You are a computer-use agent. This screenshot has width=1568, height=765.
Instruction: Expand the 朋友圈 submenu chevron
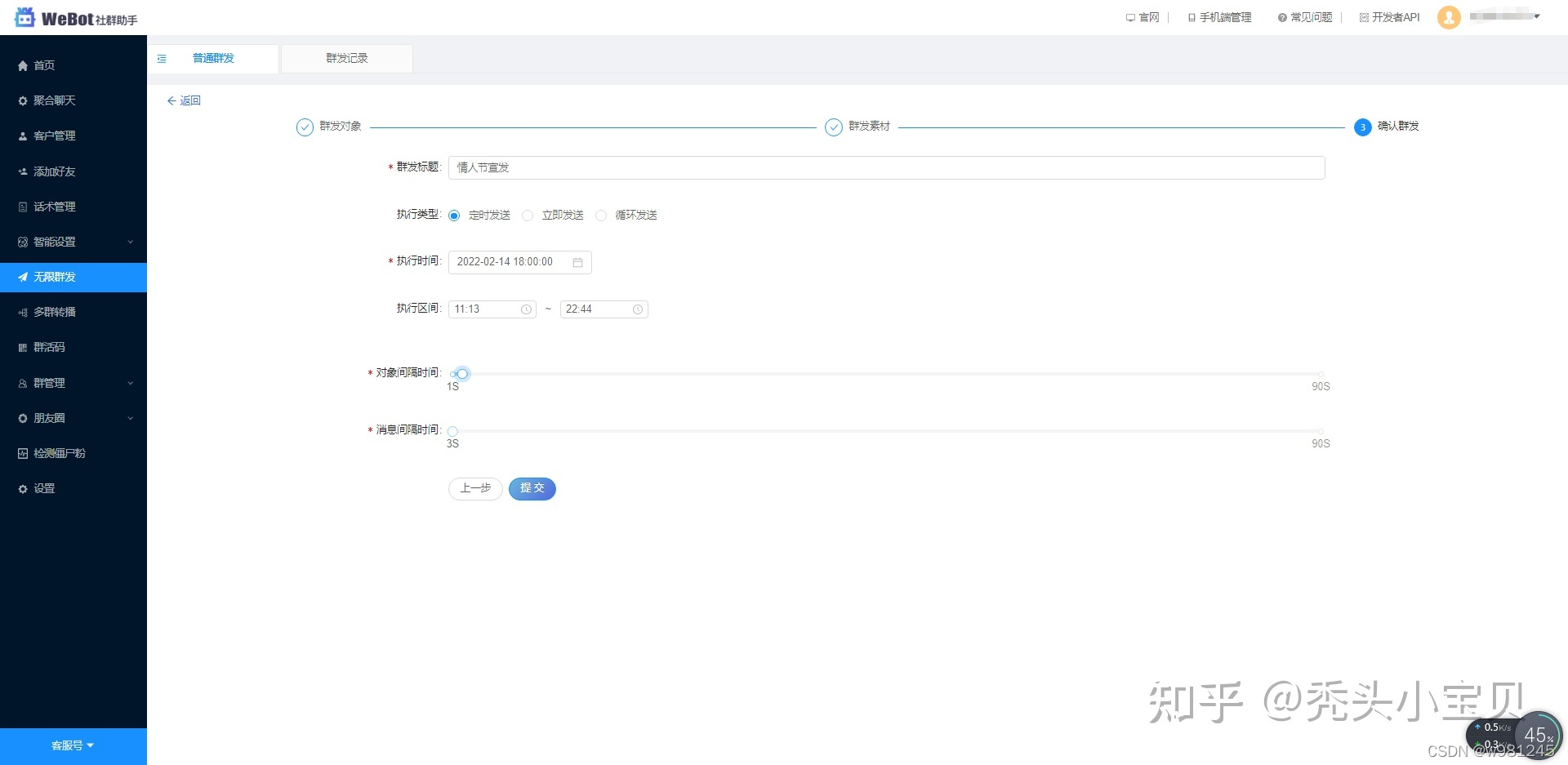[x=131, y=418]
